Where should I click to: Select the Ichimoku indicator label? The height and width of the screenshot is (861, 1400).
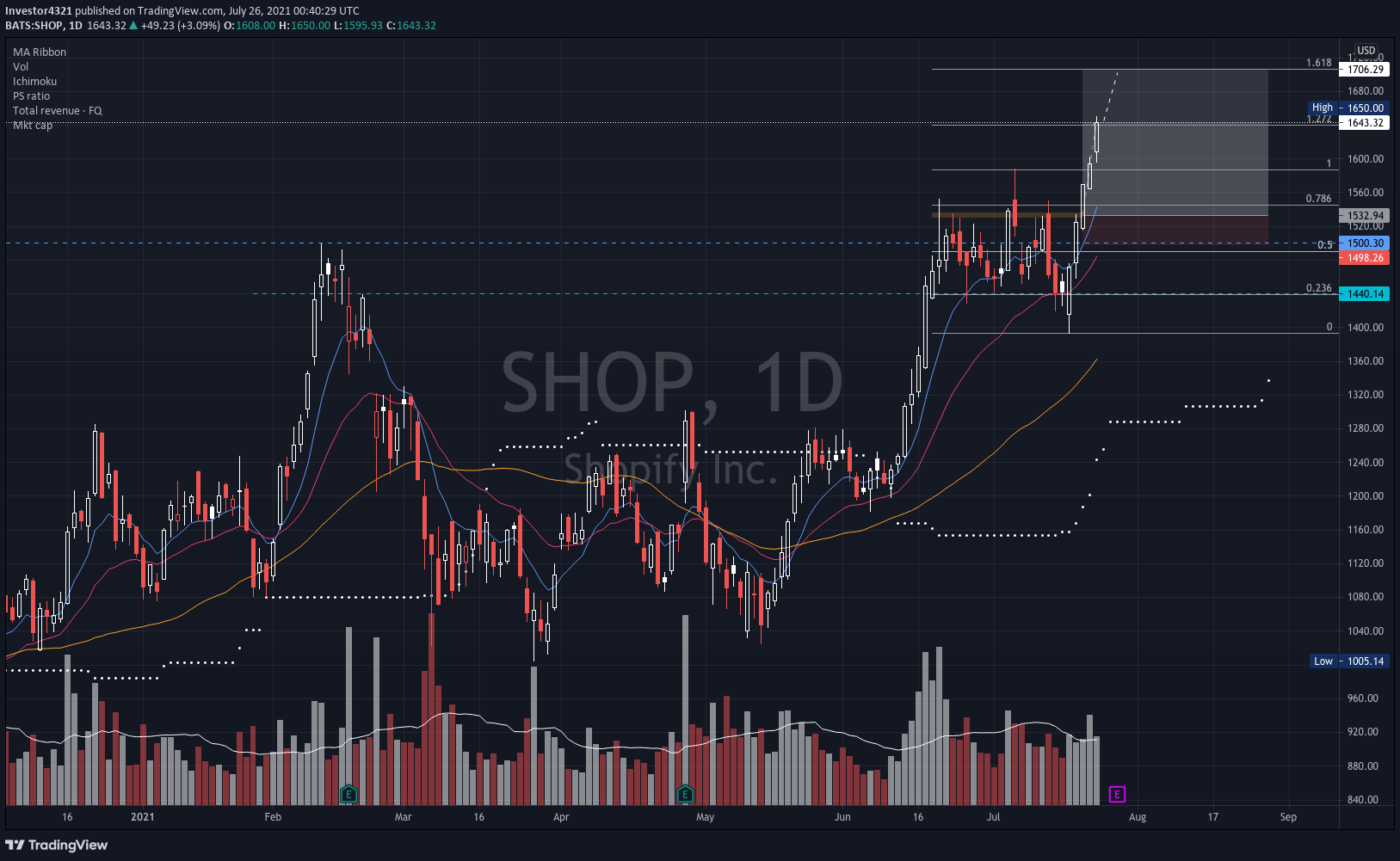35,82
